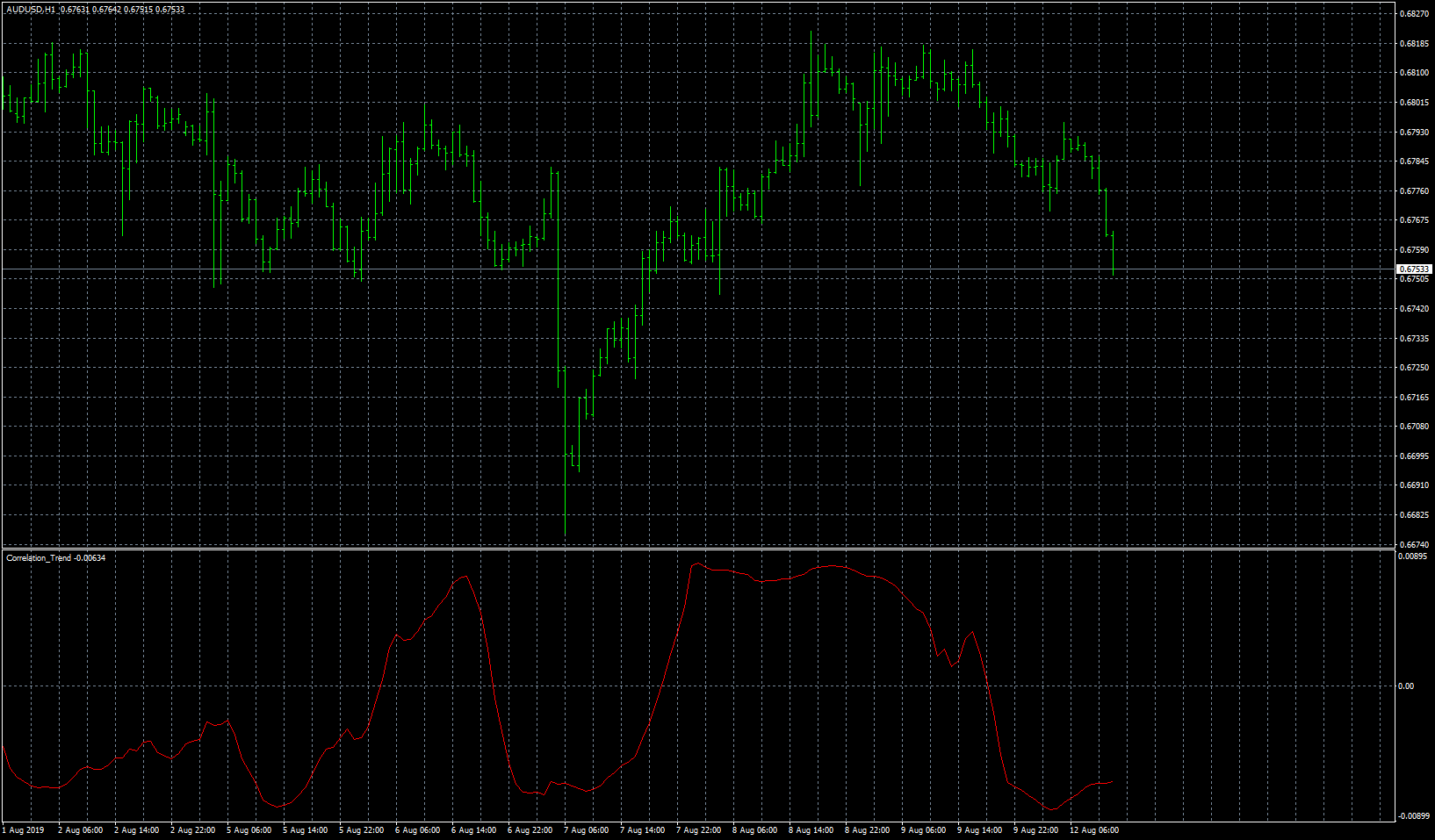Image resolution: width=1435 pixels, height=840 pixels.
Task: Click the 6 Aug 06:00 time label
Action: (418, 830)
